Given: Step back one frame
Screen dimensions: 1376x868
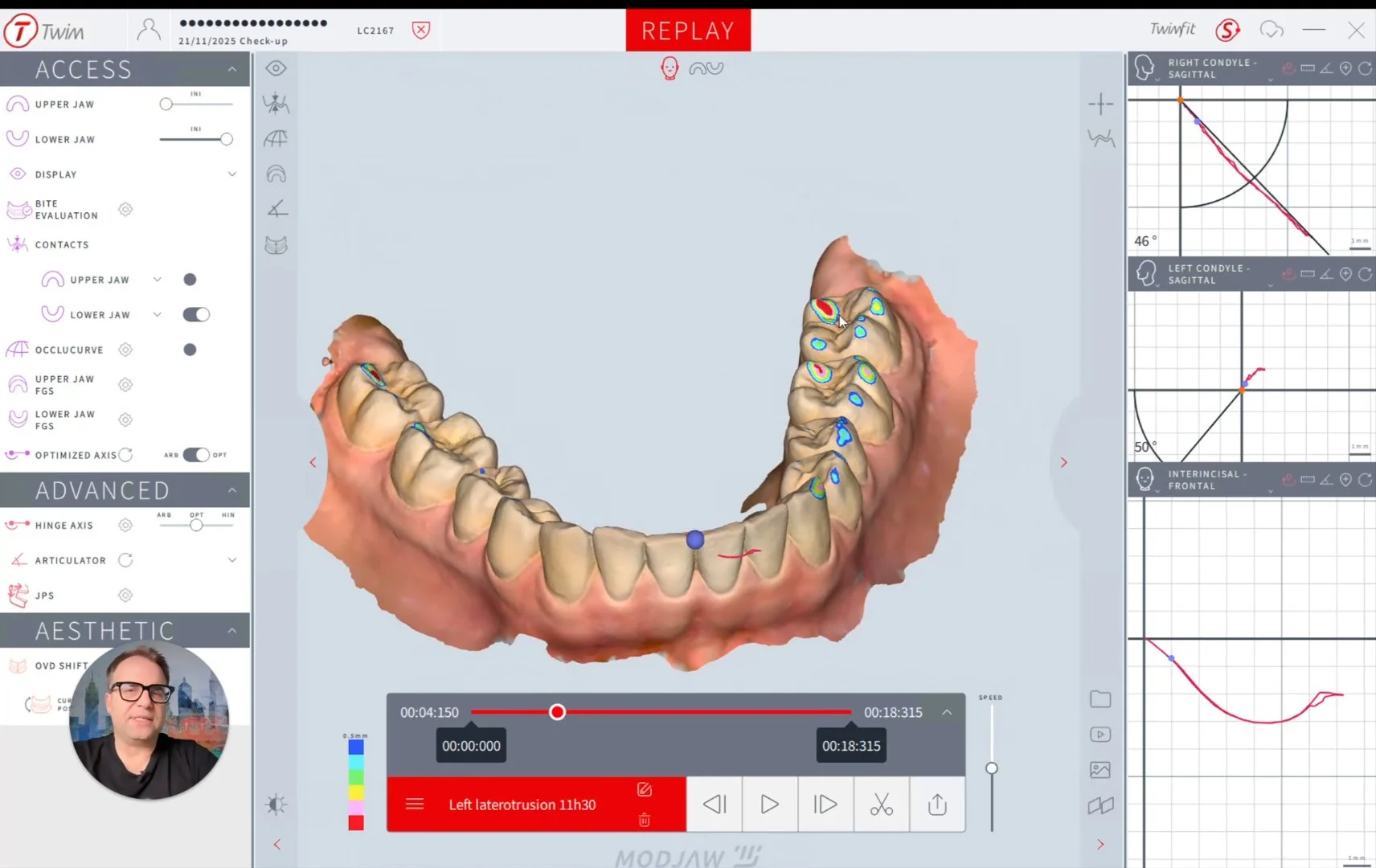Looking at the screenshot, I should (714, 805).
